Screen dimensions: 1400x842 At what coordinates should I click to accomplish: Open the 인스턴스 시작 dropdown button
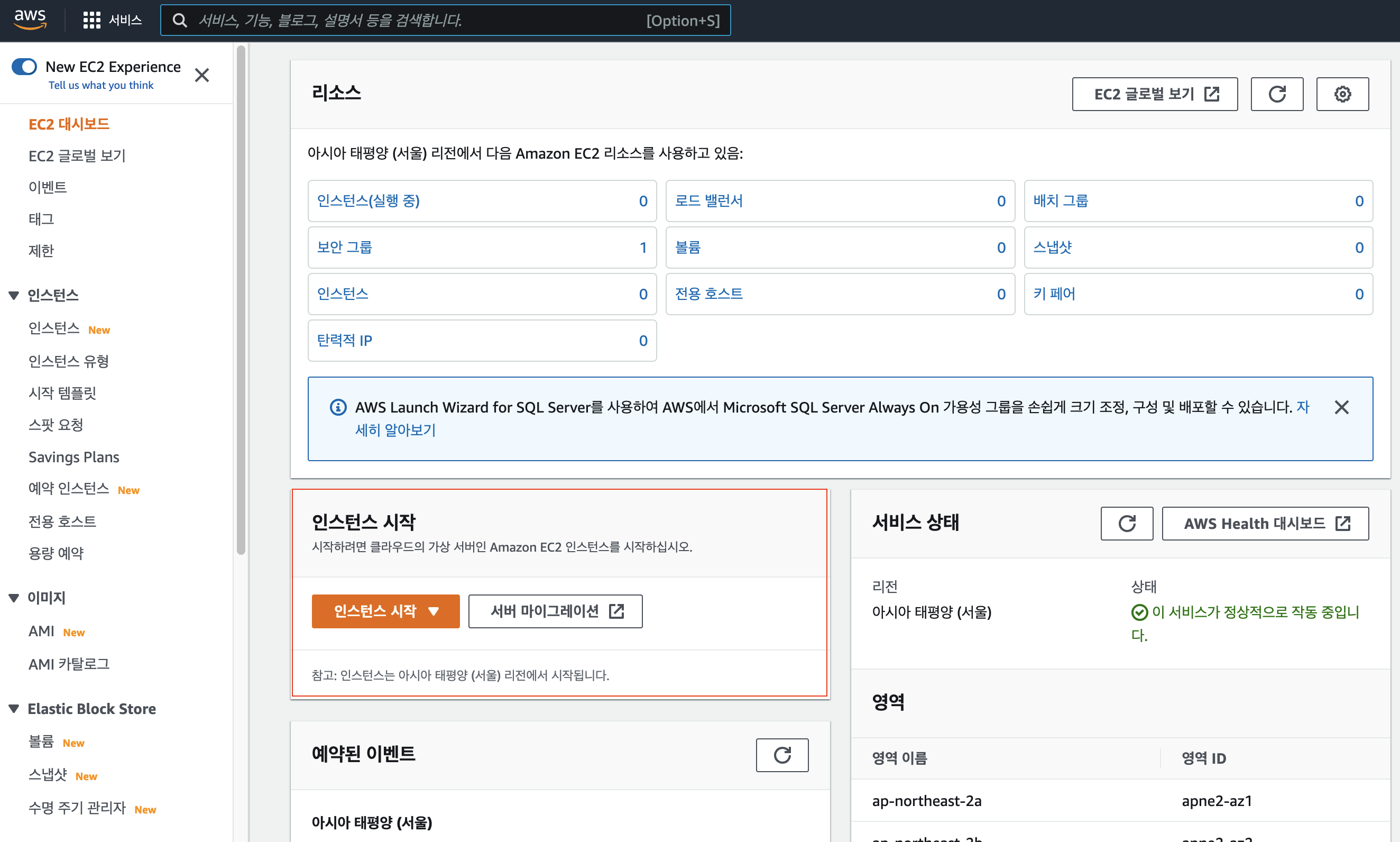coord(385,611)
